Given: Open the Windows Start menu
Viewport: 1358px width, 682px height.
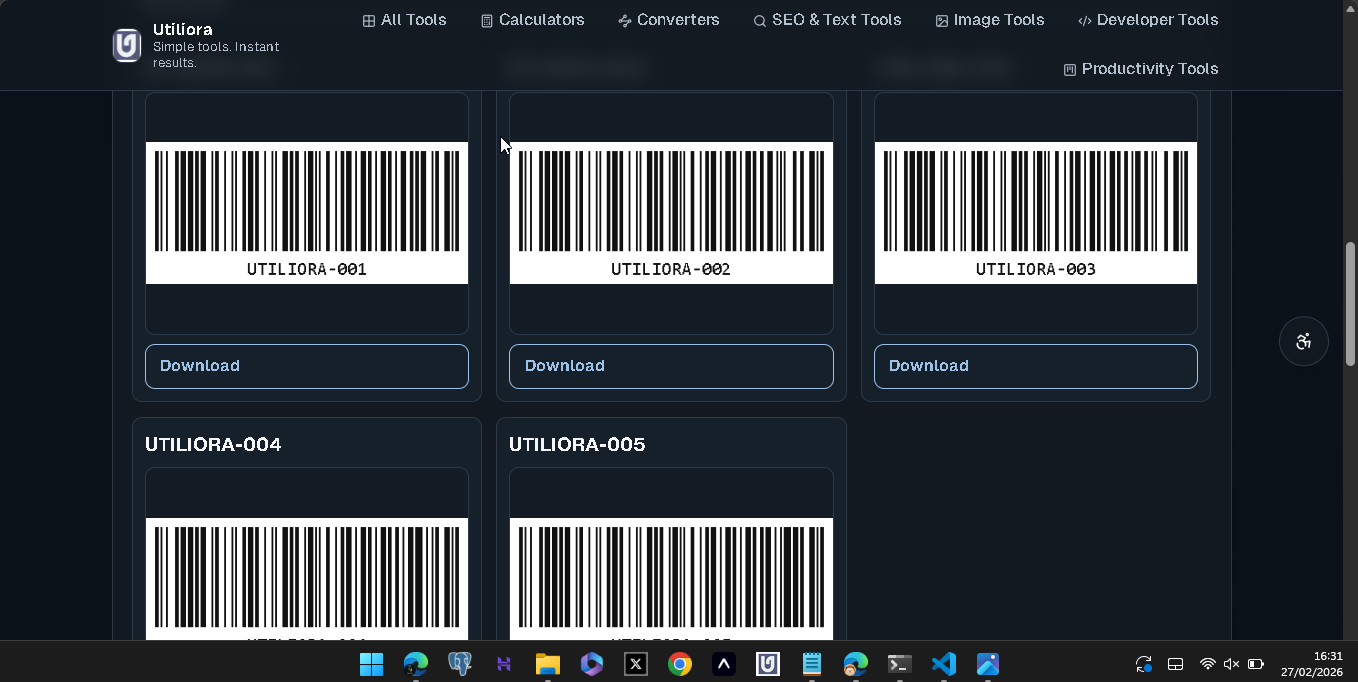Looking at the screenshot, I should pyautogui.click(x=371, y=664).
